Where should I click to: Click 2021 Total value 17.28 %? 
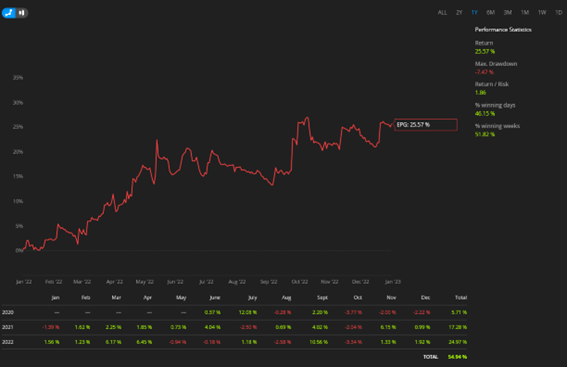click(458, 327)
